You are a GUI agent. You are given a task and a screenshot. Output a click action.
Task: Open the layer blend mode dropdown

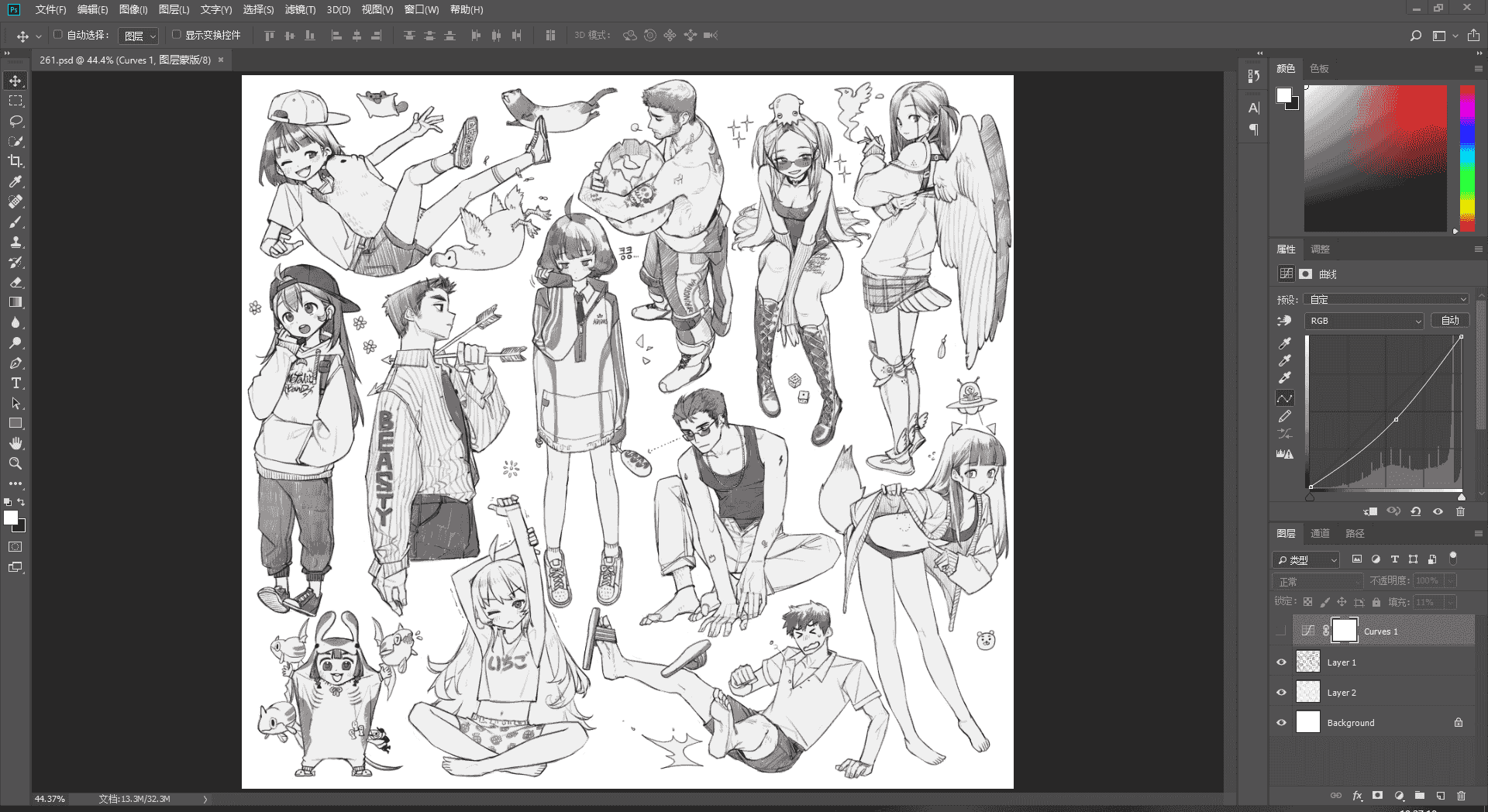point(1317,581)
